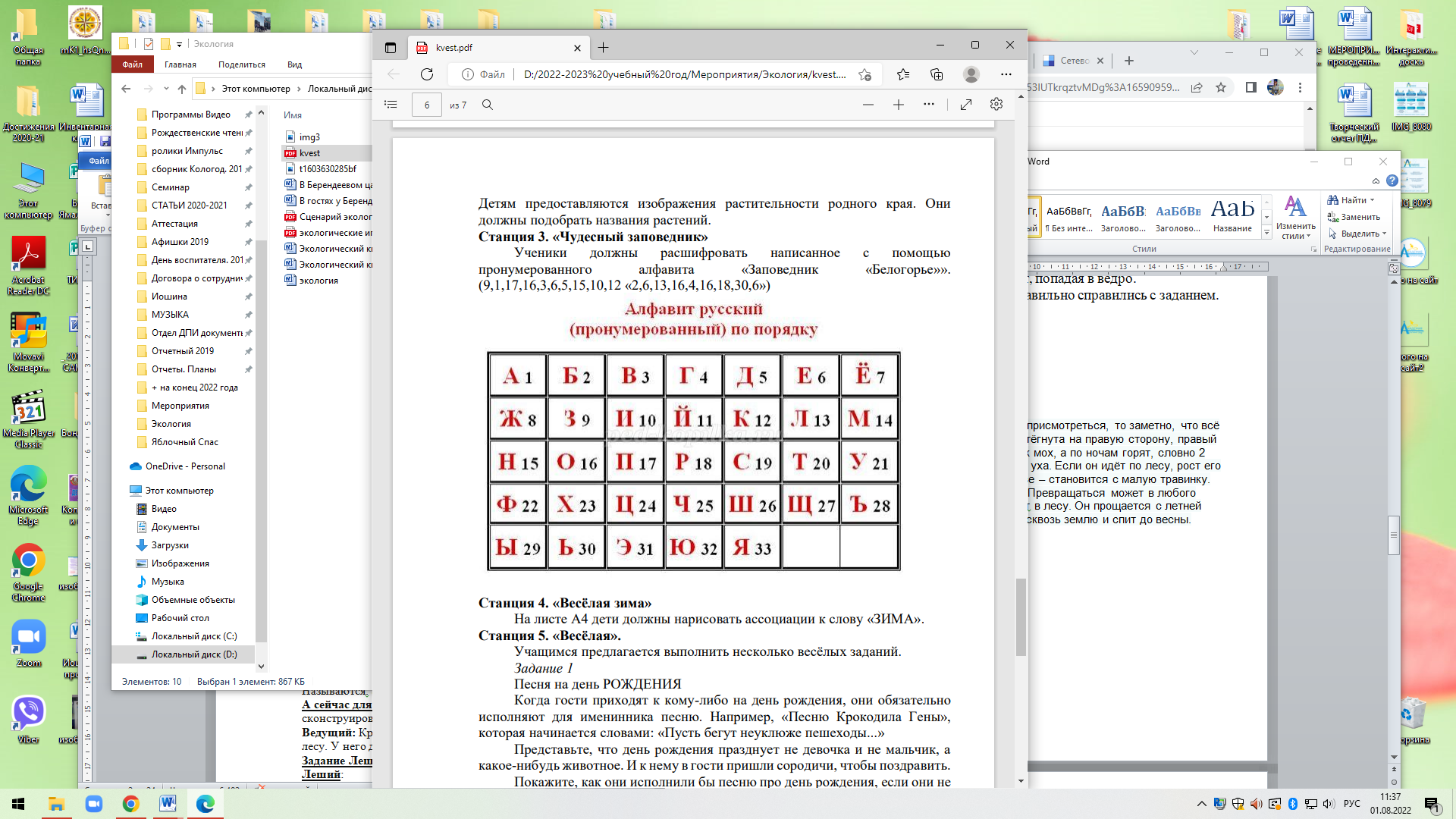1456x819 pixels.
Task: Select the Сетевс Chrome tab
Action: click(1074, 61)
